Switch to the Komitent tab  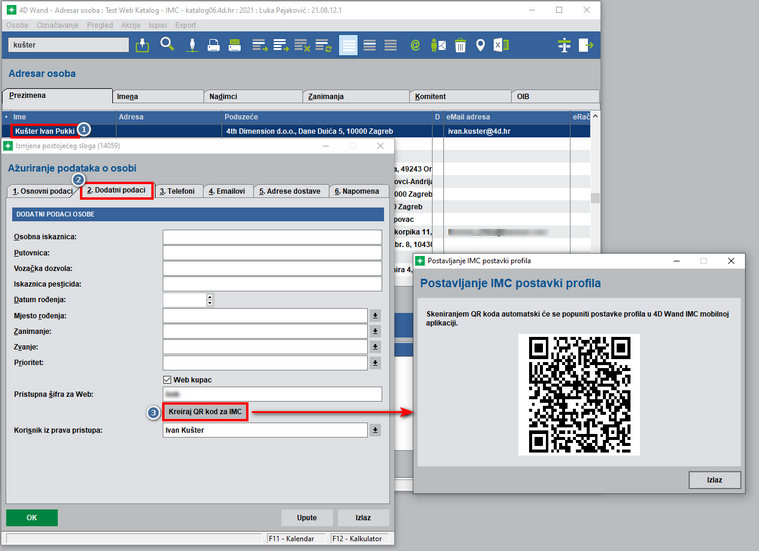(460, 96)
